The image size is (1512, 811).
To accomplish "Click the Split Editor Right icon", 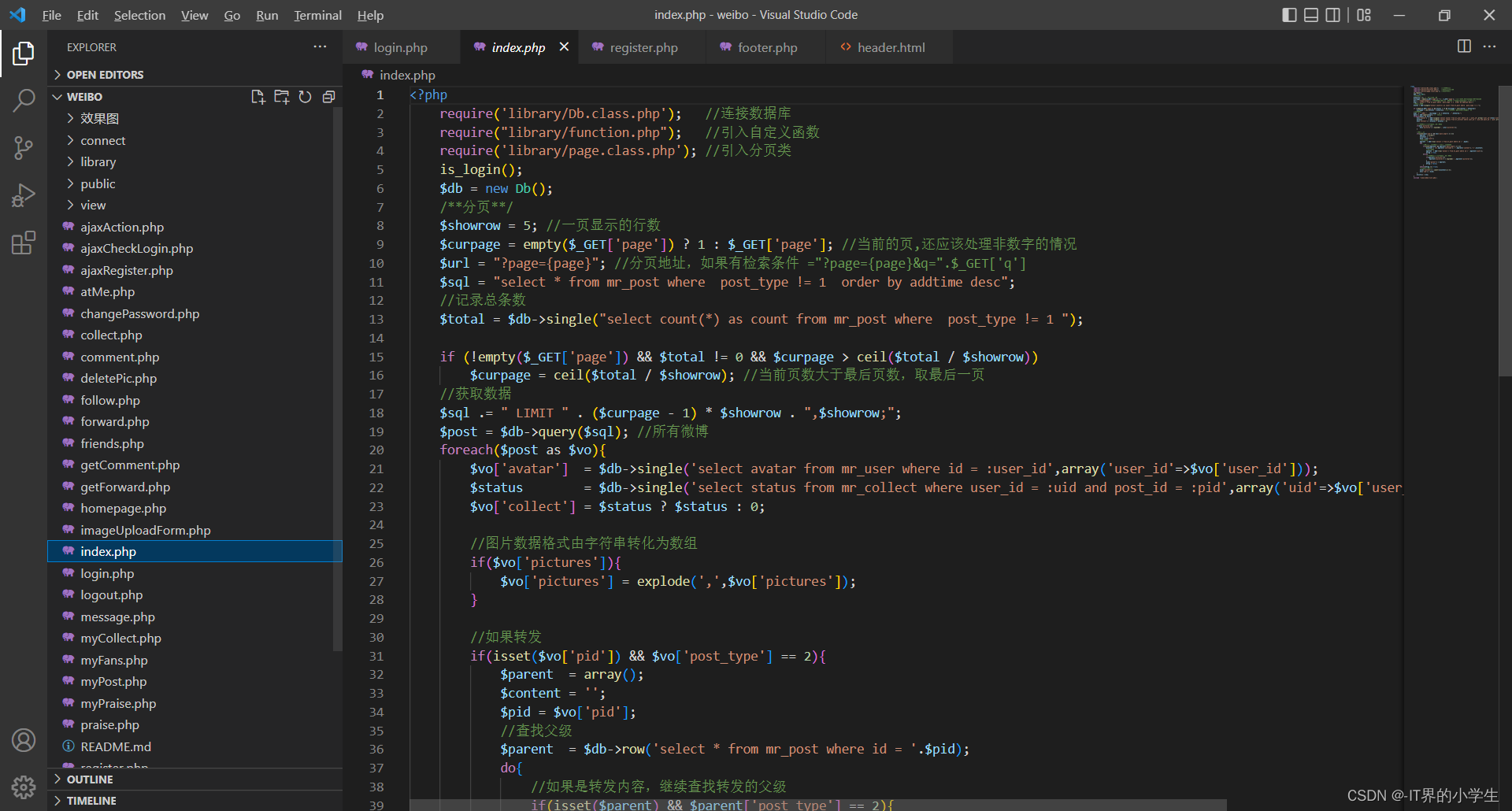I will click(1464, 46).
